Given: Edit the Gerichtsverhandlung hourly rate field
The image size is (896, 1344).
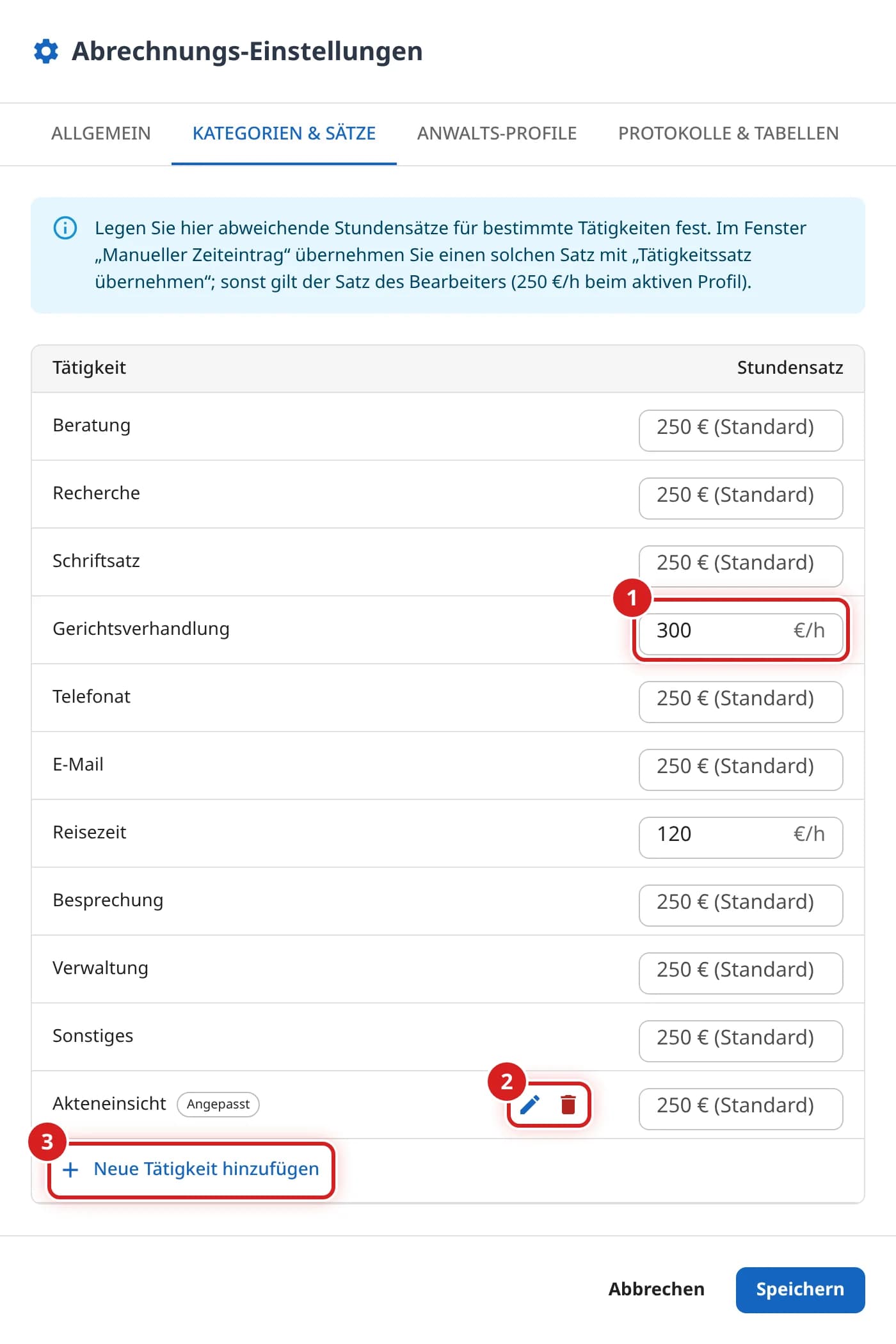Looking at the screenshot, I should click(741, 630).
